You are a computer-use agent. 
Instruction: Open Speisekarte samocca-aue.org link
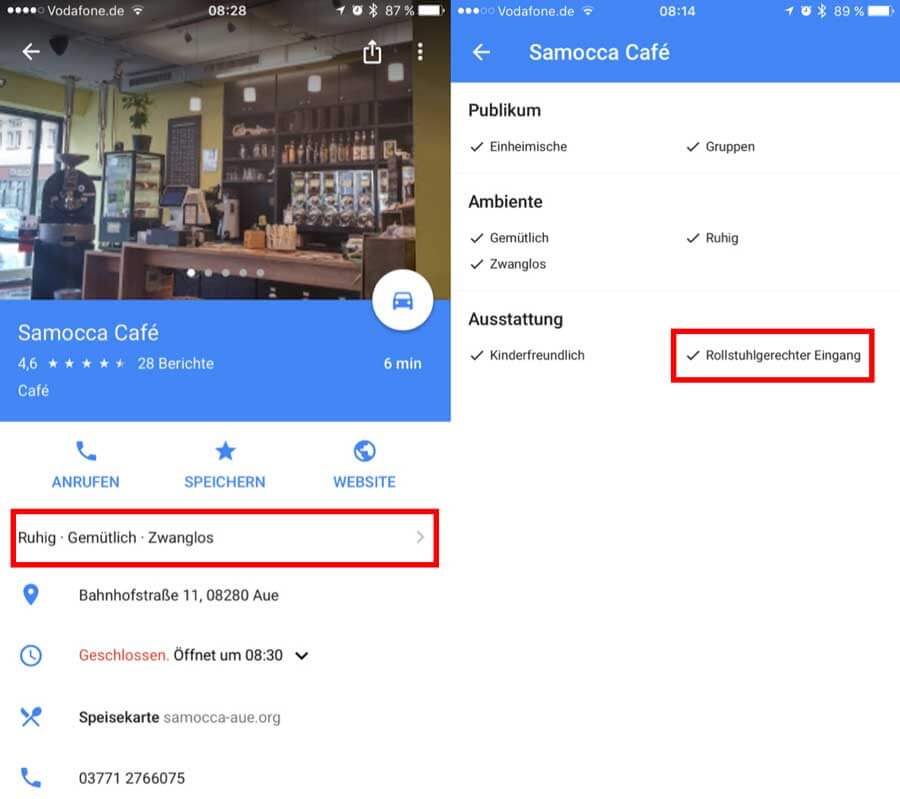coord(180,717)
